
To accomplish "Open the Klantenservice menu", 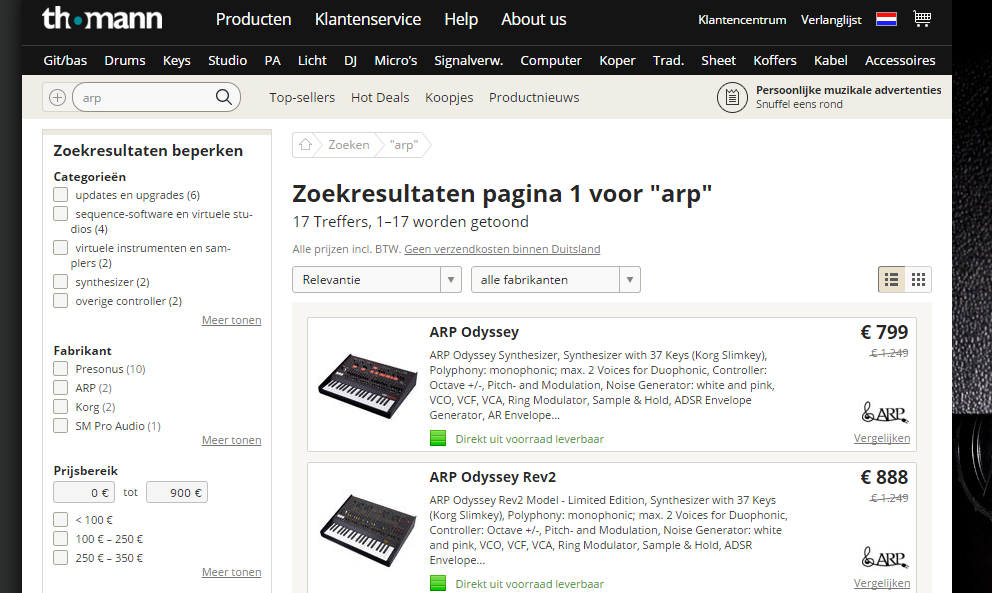I will pos(368,20).
